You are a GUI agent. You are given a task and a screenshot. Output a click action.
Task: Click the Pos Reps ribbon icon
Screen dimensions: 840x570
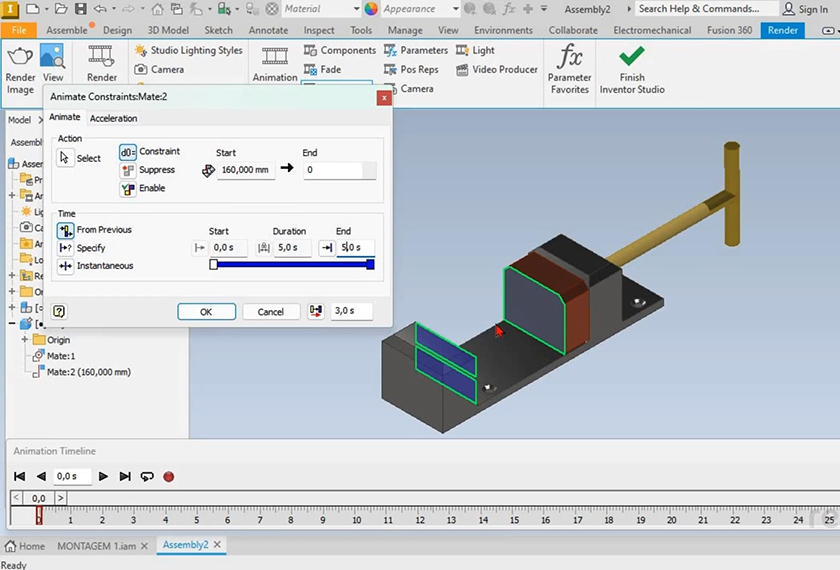(391, 70)
